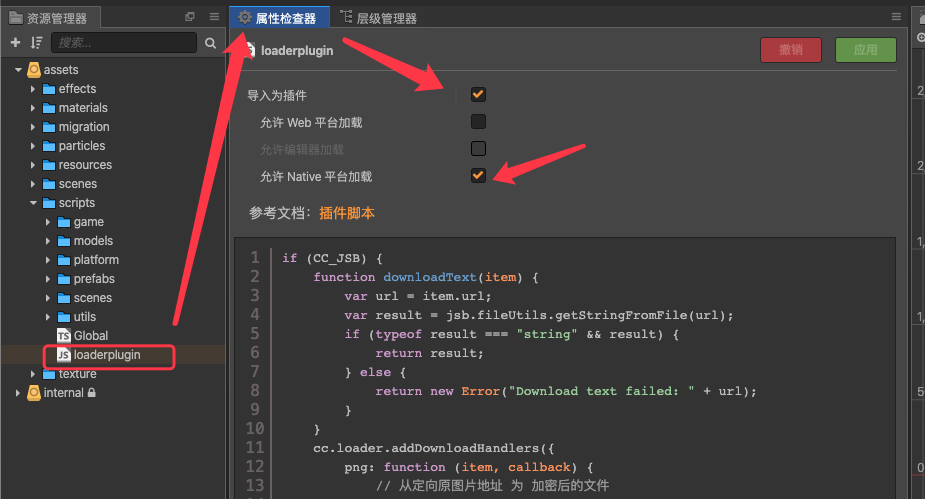This screenshot has height=499, width=925.
Task: Click the particles folder icon
Action: pyautogui.click(x=49, y=146)
